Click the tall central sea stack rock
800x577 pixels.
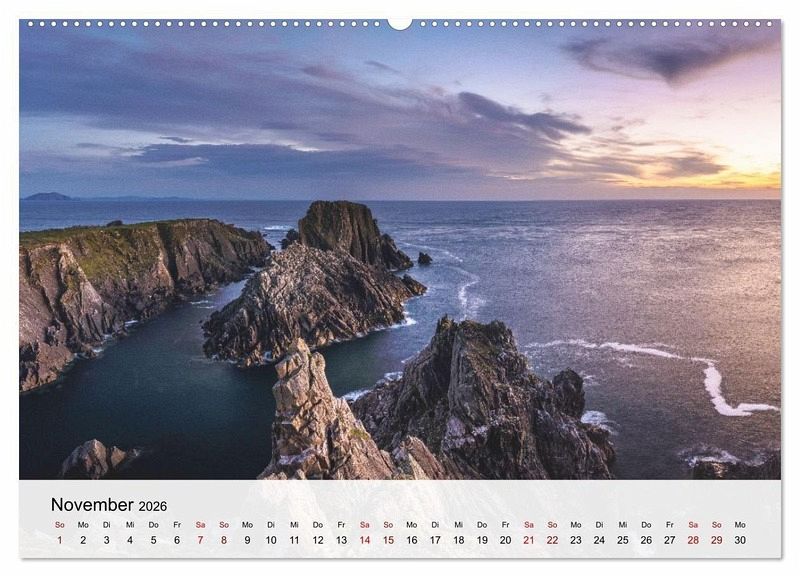[340, 232]
